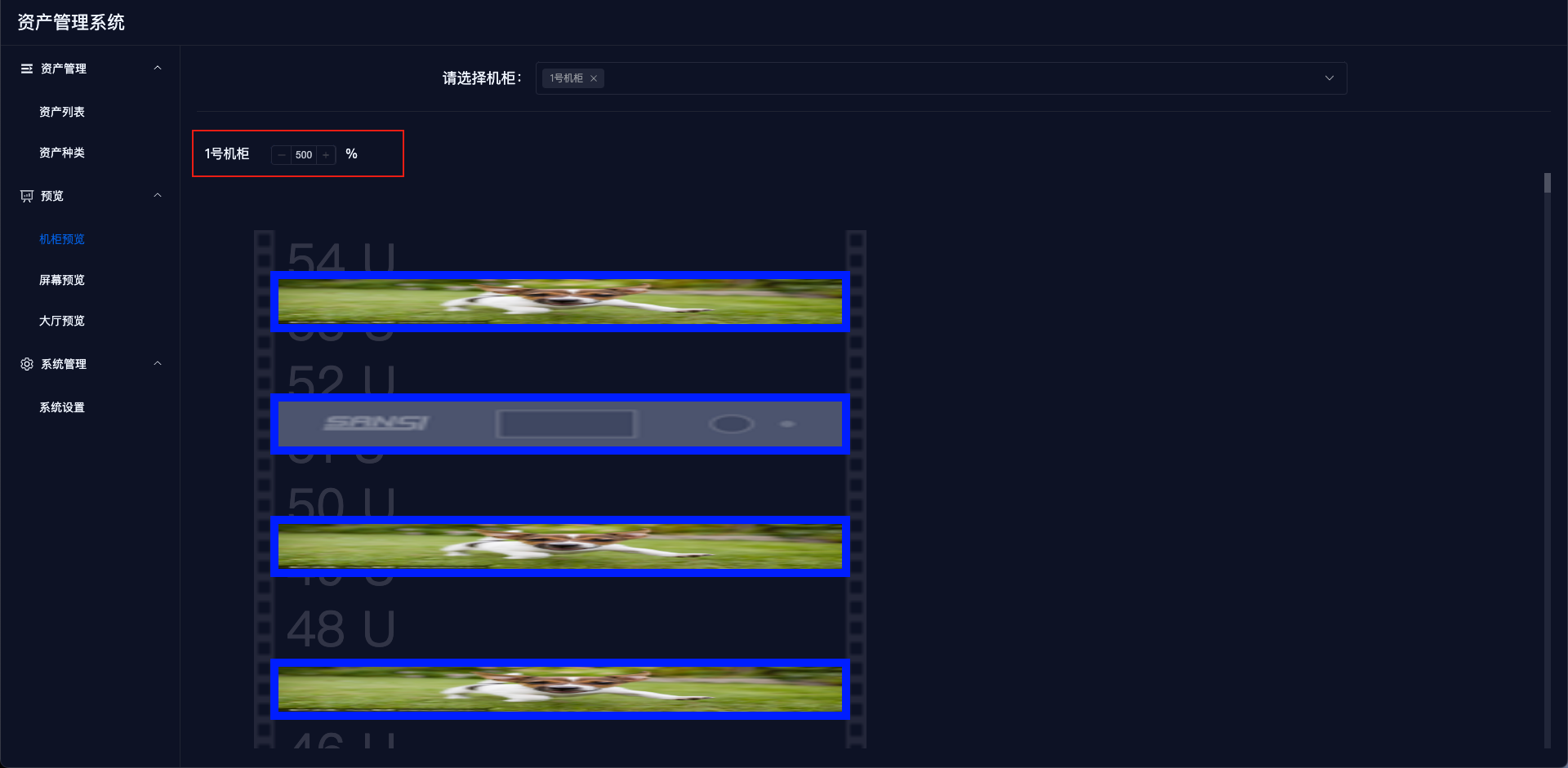
Task: Click the 1号机柜 cabinet label
Action: coord(227,153)
